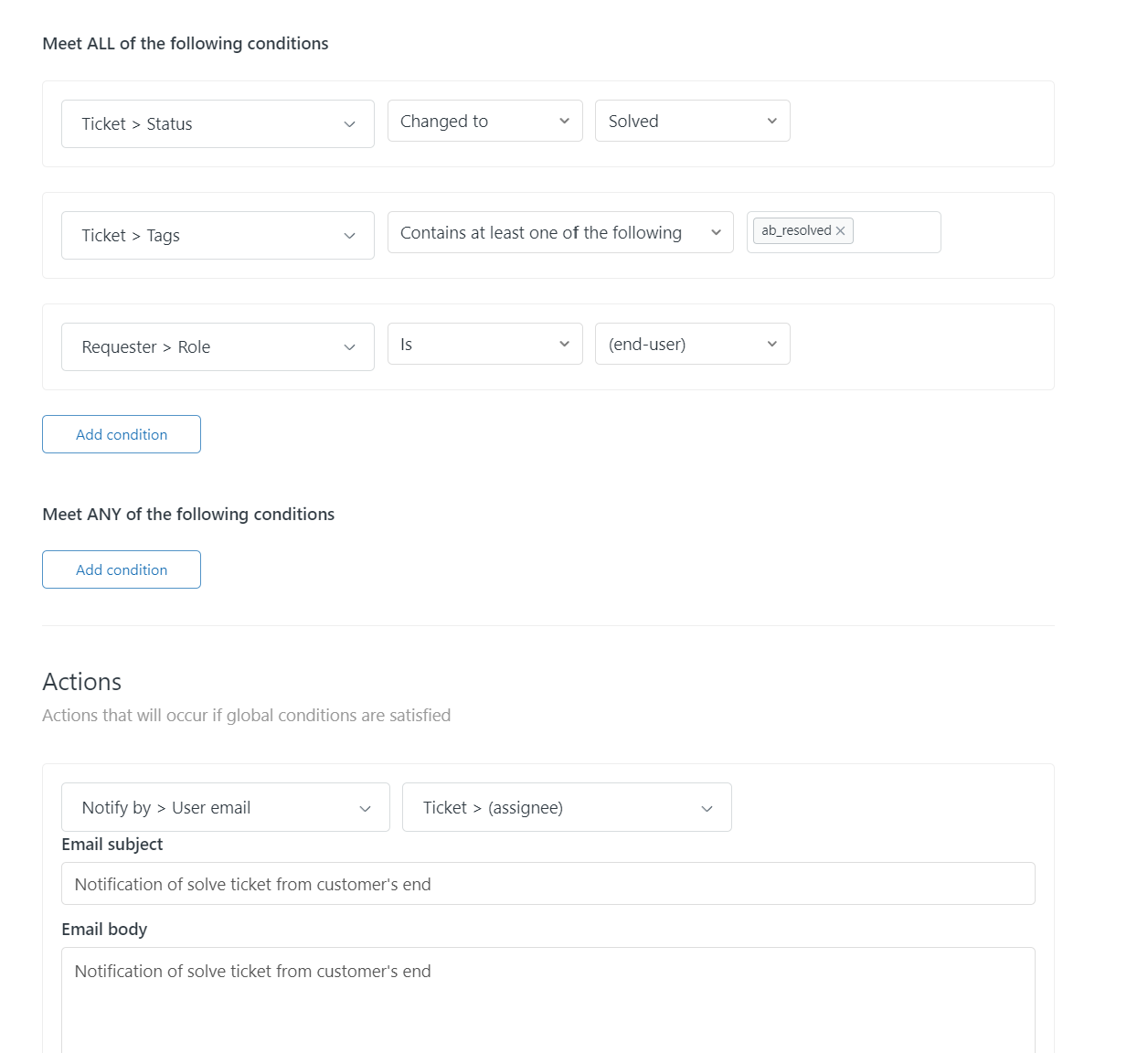Click chevron in Ticket > (assignee) field
The image size is (1148, 1053).
[707, 808]
